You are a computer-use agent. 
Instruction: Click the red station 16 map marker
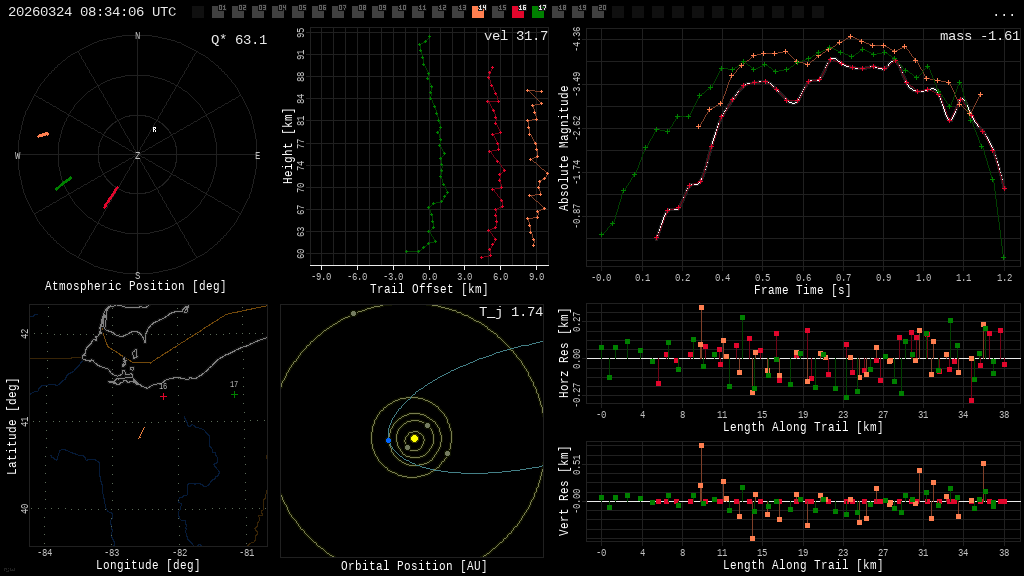pyautogui.click(x=163, y=396)
